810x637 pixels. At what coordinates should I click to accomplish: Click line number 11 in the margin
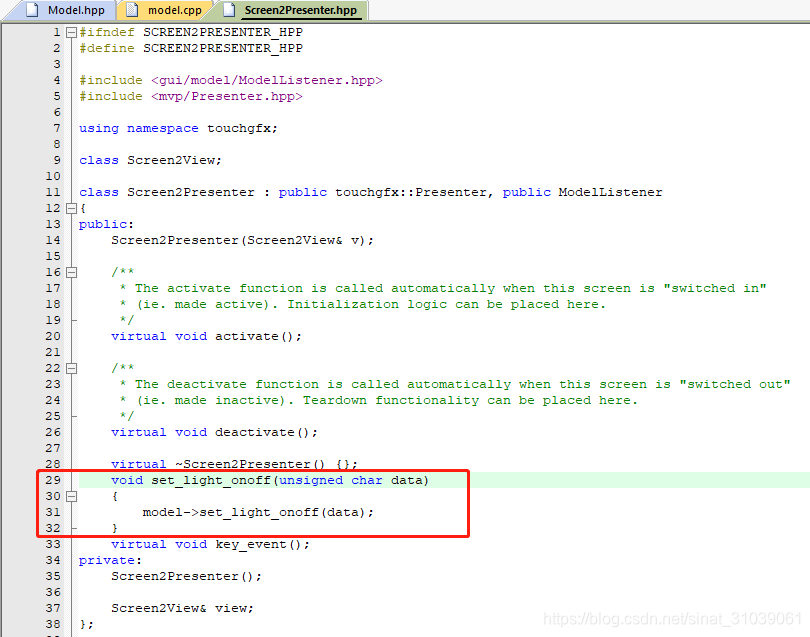[53, 192]
